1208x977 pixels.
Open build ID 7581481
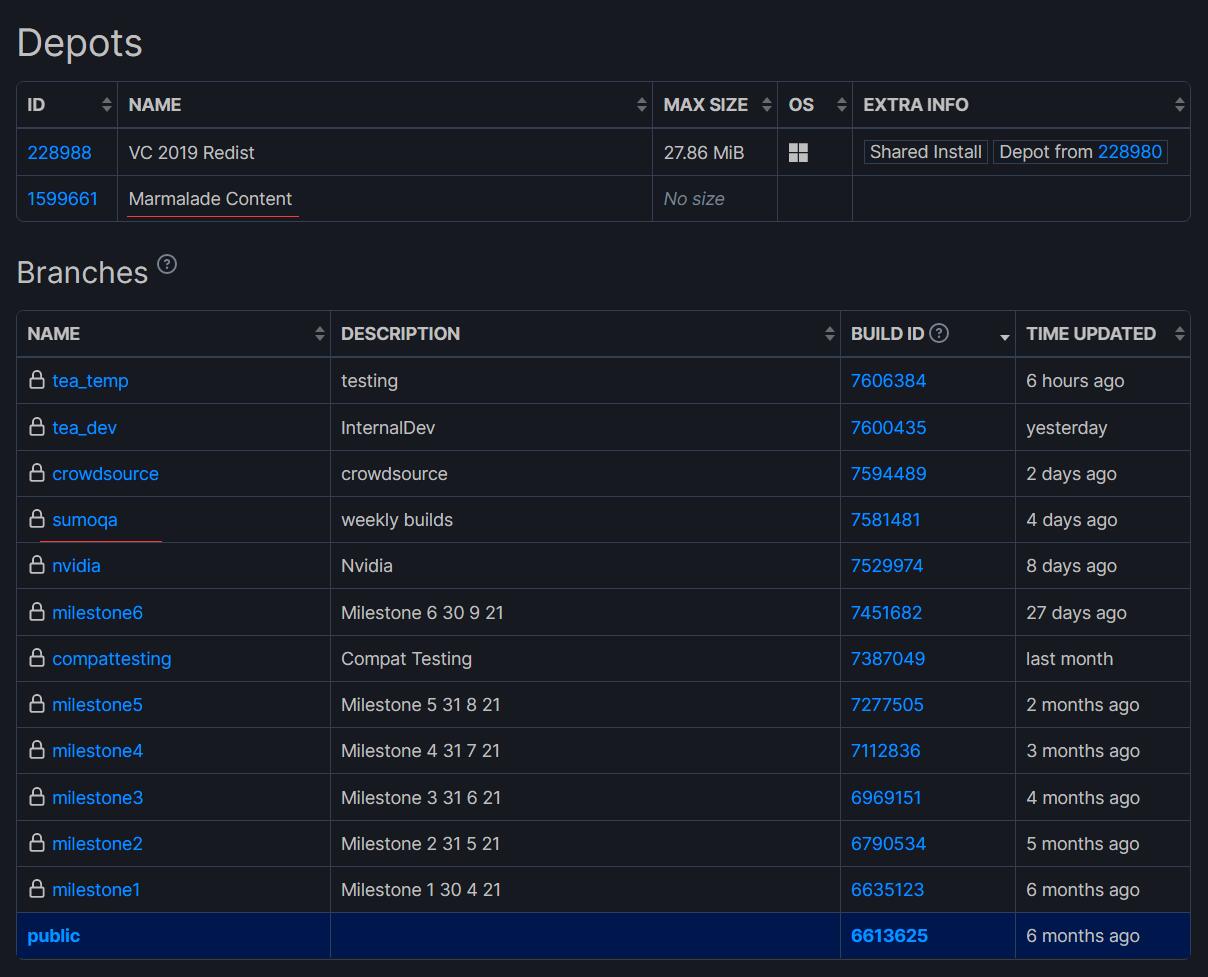tap(885, 519)
